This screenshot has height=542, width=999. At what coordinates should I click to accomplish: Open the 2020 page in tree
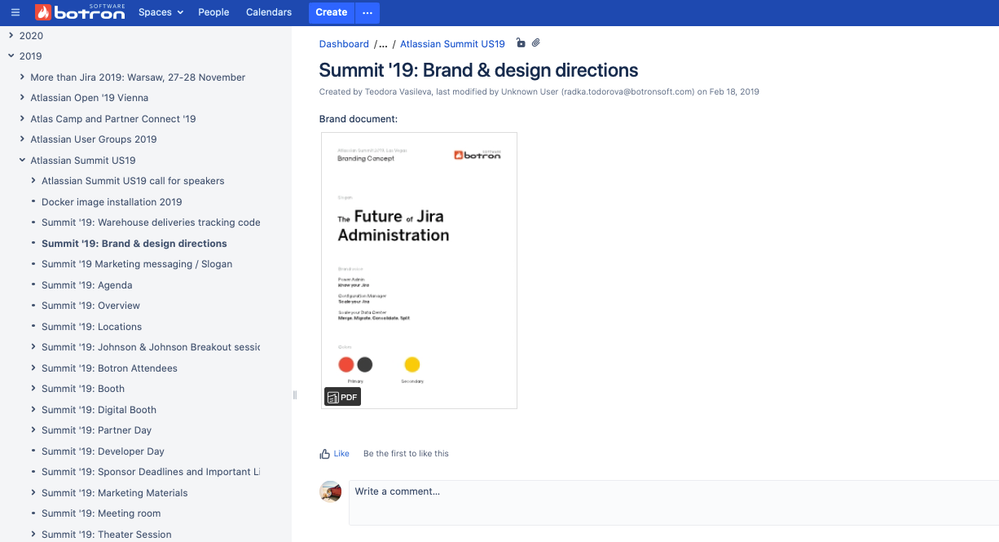31,36
